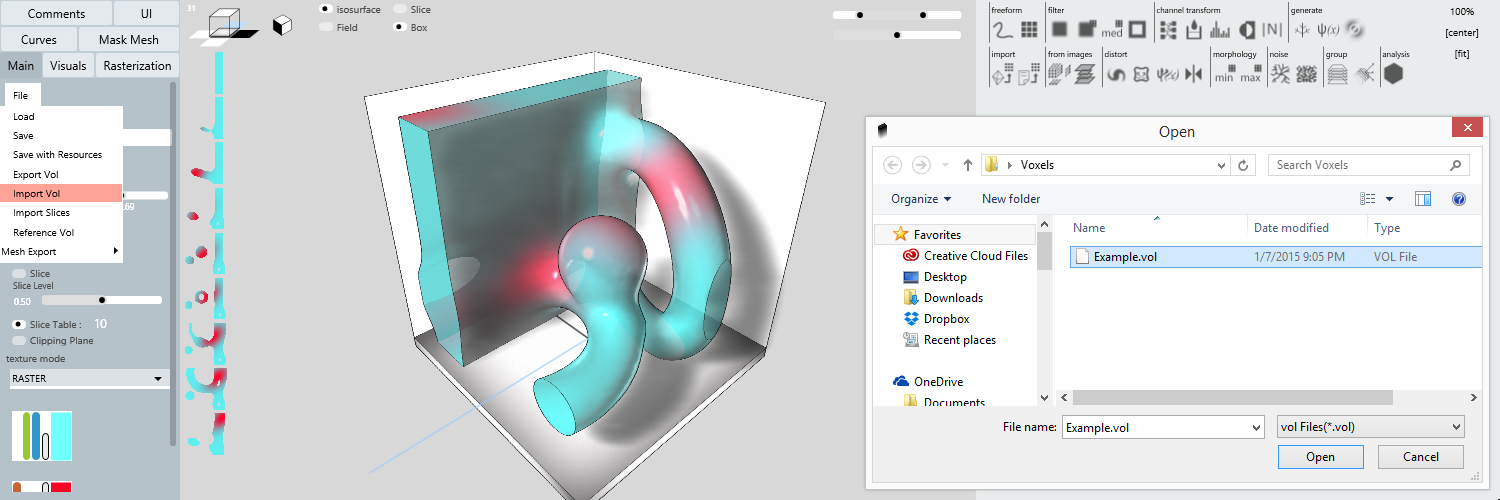Image resolution: width=1500 pixels, height=500 pixels.
Task: Open the Comments panel button
Action: pyautogui.click(x=56, y=14)
